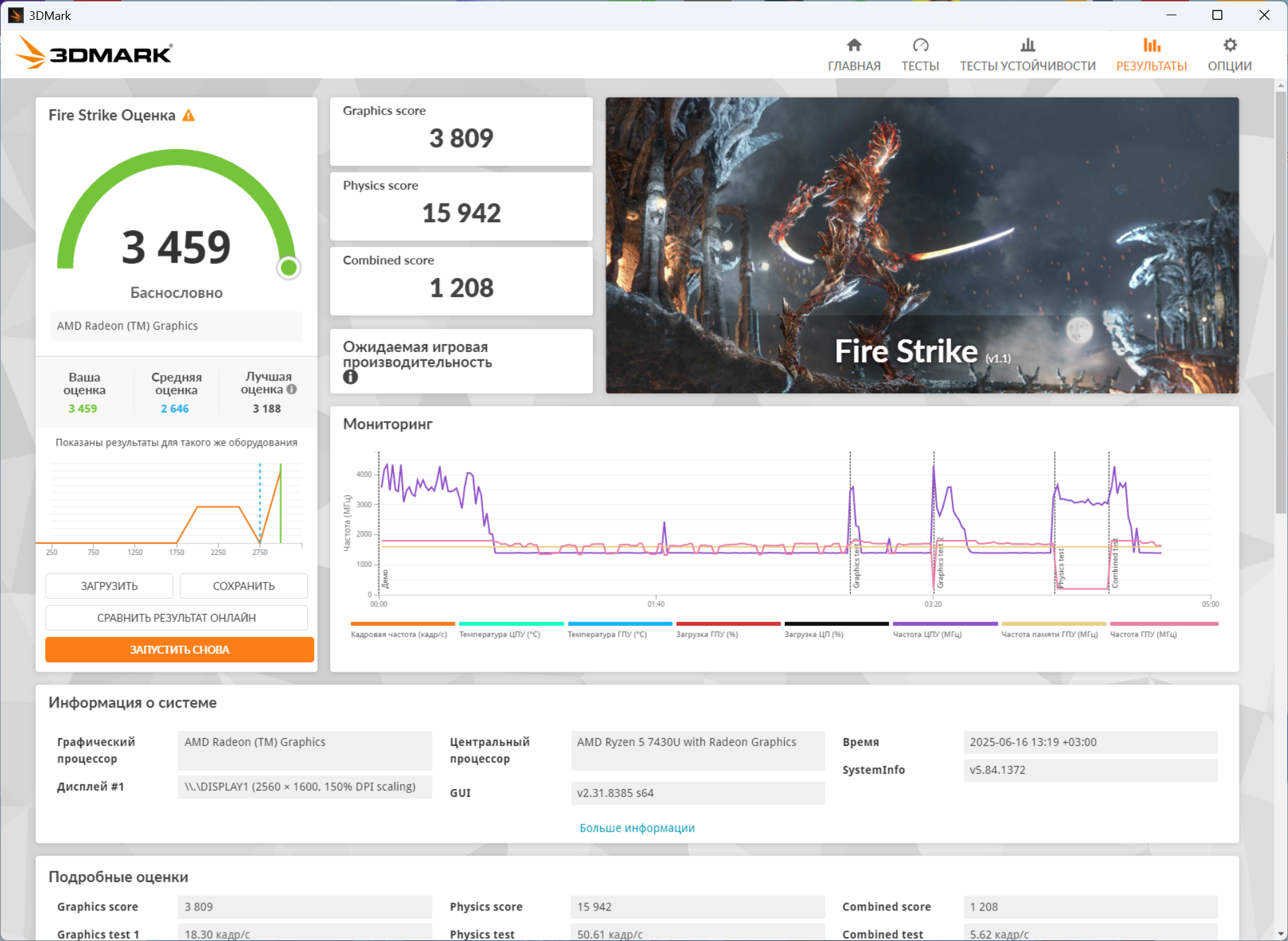Expand the Больше информации link

637,828
